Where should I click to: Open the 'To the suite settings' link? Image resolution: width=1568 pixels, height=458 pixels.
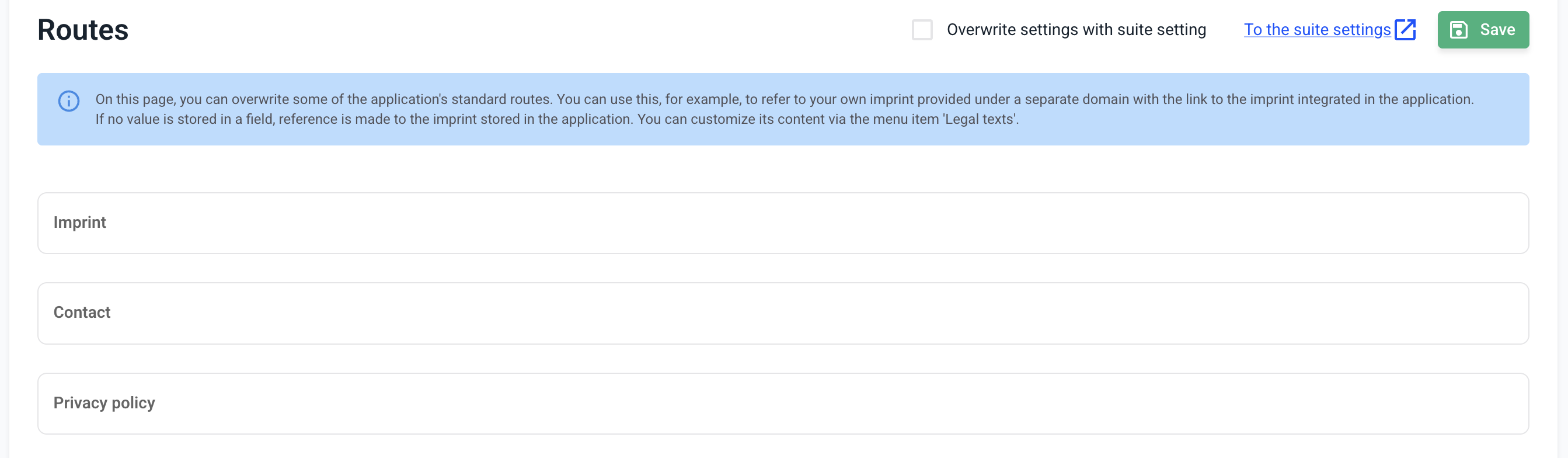(x=1316, y=30)
